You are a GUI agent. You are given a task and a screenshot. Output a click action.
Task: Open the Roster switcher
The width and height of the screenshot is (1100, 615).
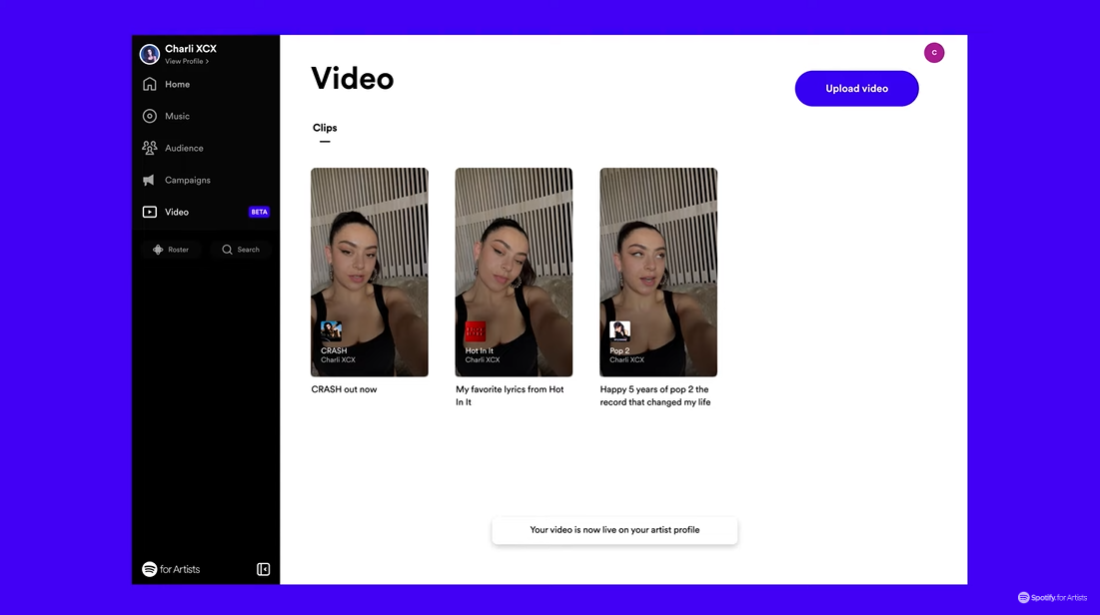pos(171,249)
